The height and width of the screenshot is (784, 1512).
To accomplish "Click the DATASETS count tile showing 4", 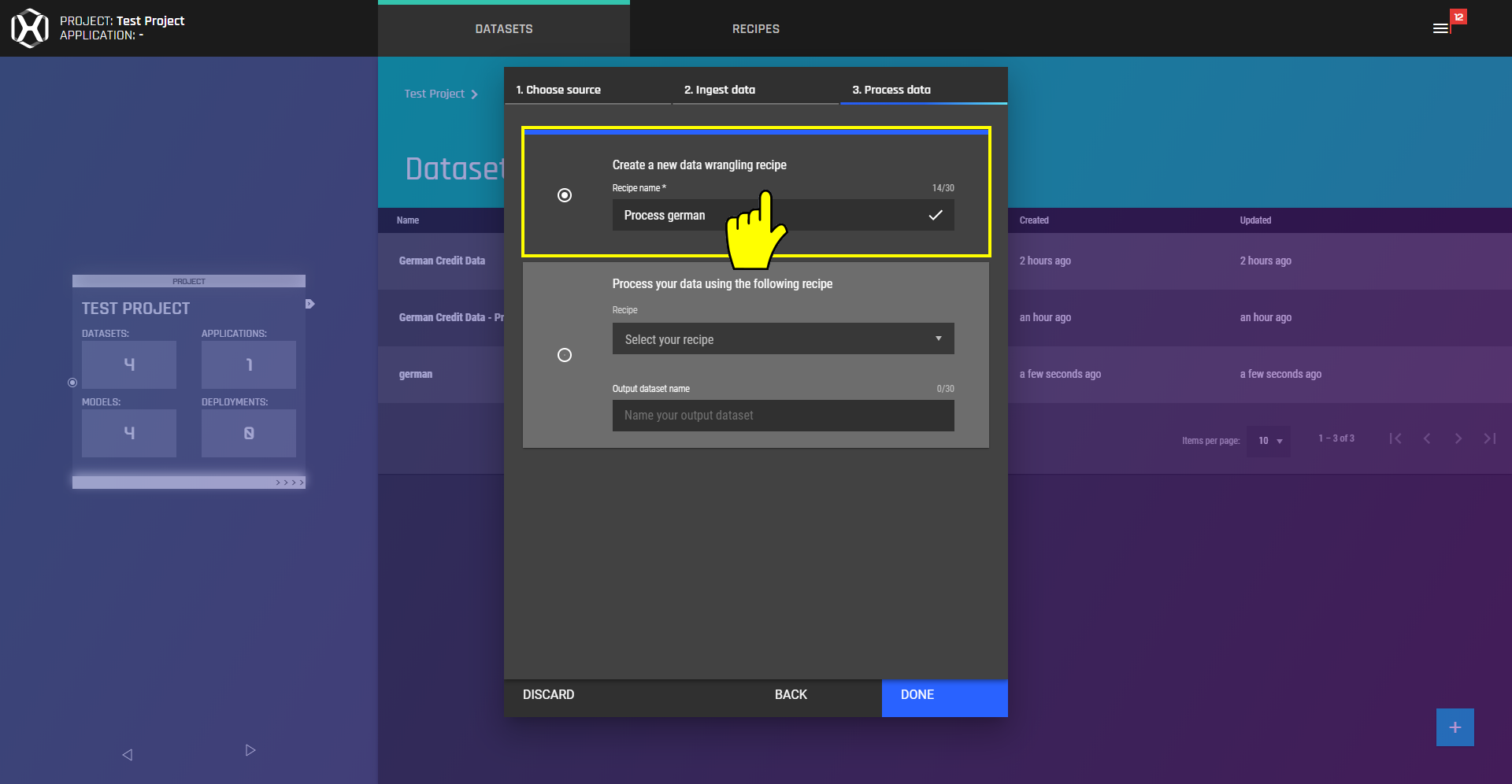I will coord(129,364).
